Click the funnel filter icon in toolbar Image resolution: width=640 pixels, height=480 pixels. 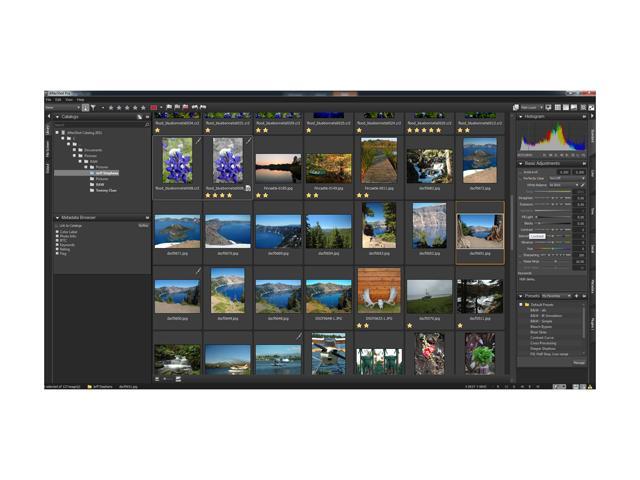[x=93, y=108]
